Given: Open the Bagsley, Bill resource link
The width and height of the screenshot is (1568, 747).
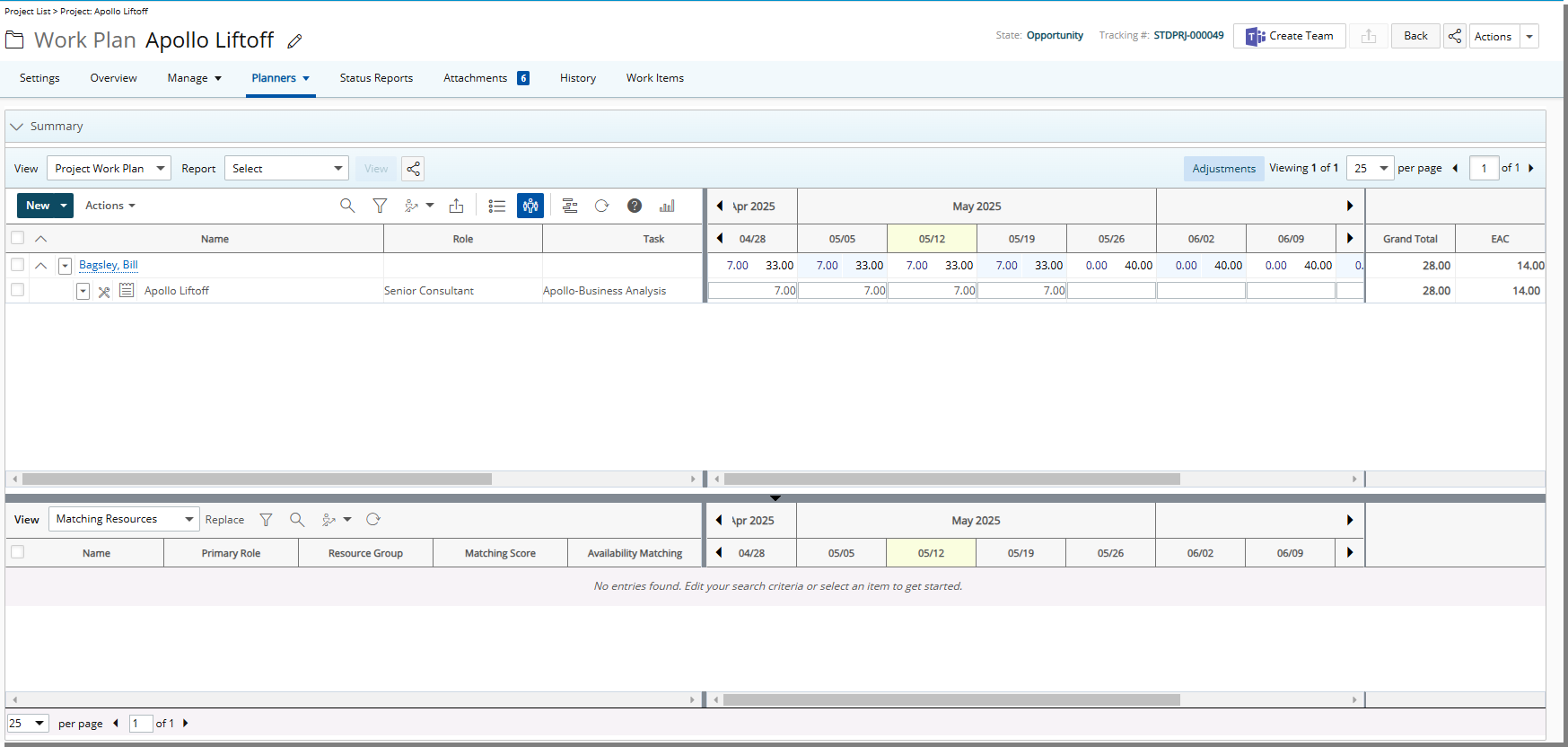Looking at the screenshot, I should pyautogui.click(x=109, y=265).
